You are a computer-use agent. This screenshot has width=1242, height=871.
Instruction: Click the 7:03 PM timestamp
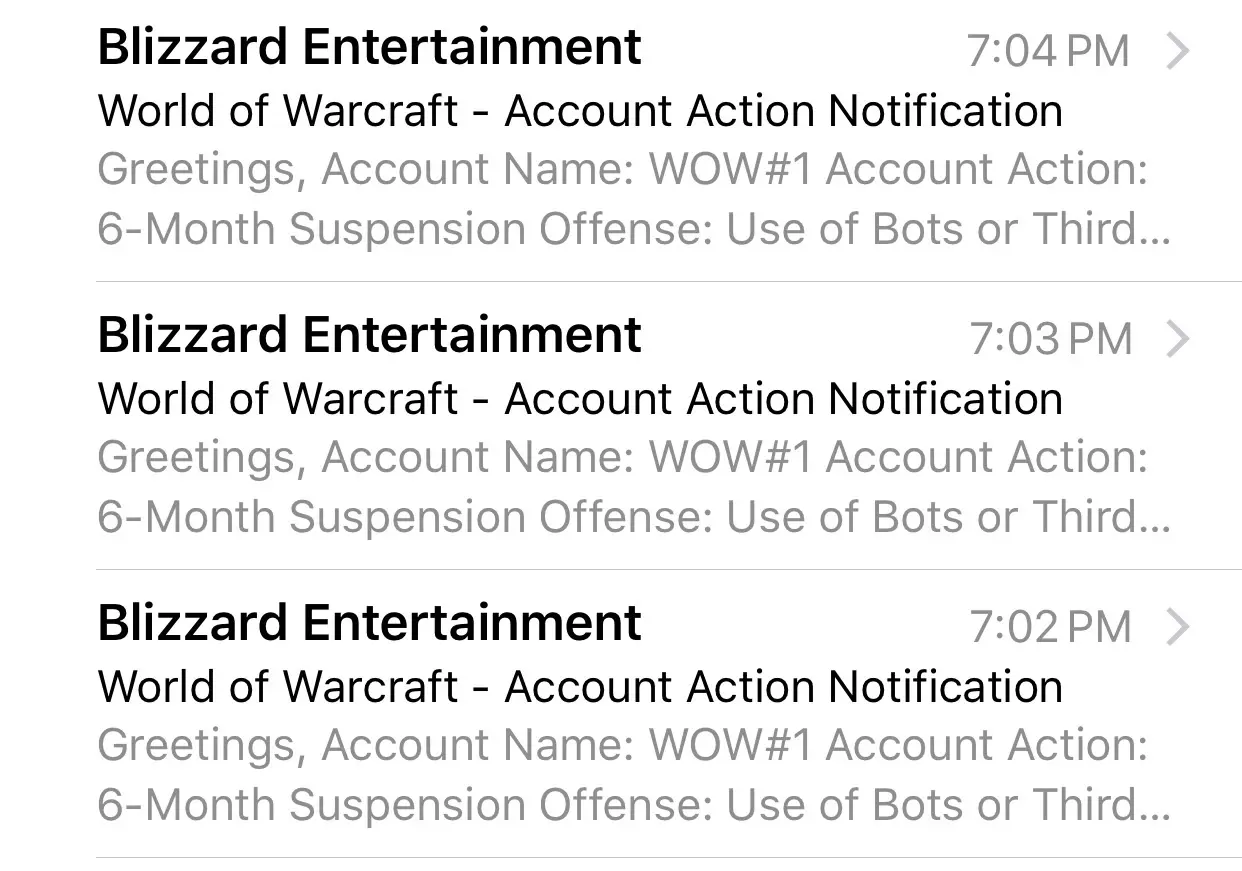tap(1050, 339)
